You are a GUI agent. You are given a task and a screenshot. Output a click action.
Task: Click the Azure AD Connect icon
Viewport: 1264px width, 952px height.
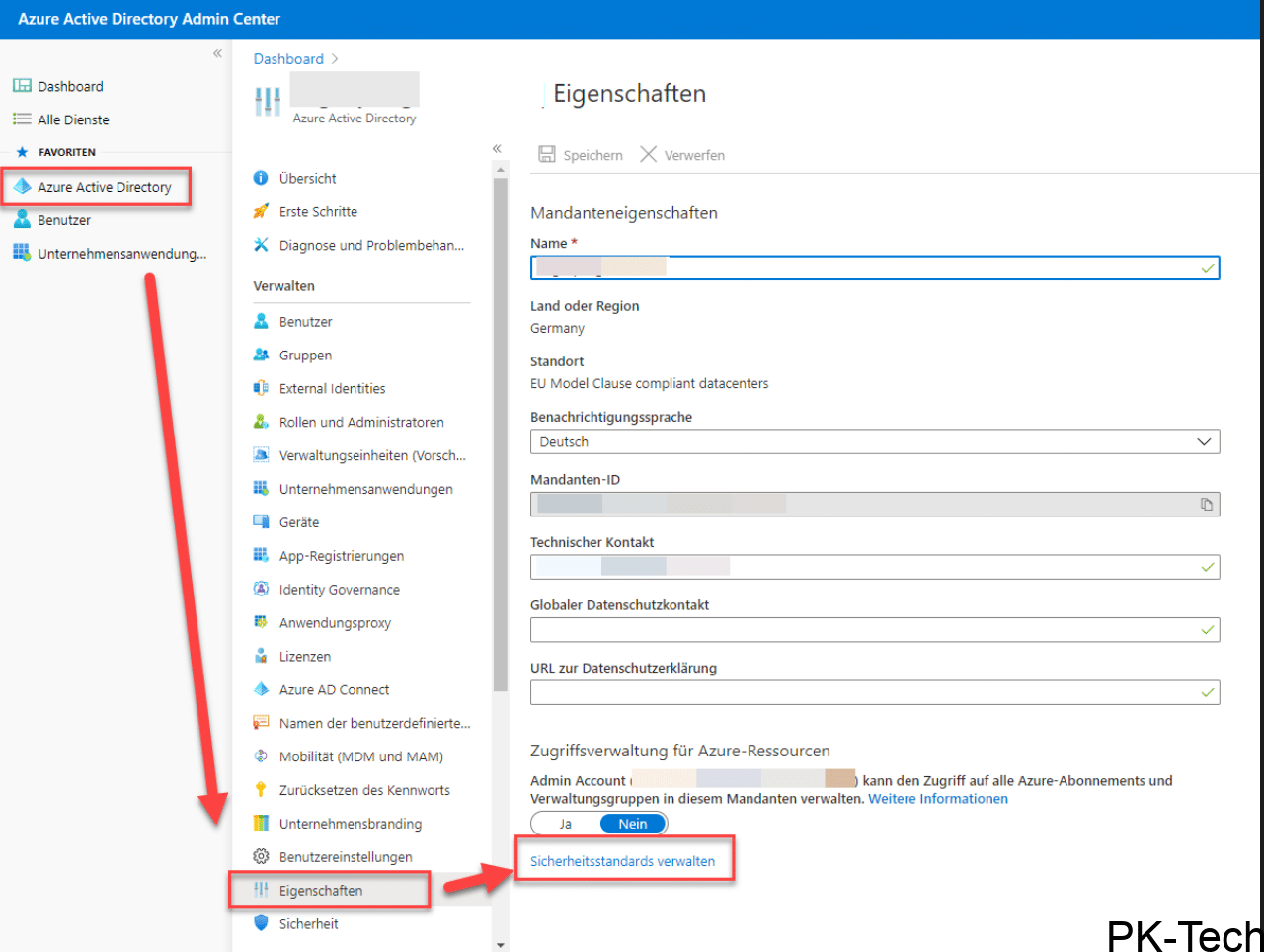[261, 689]
